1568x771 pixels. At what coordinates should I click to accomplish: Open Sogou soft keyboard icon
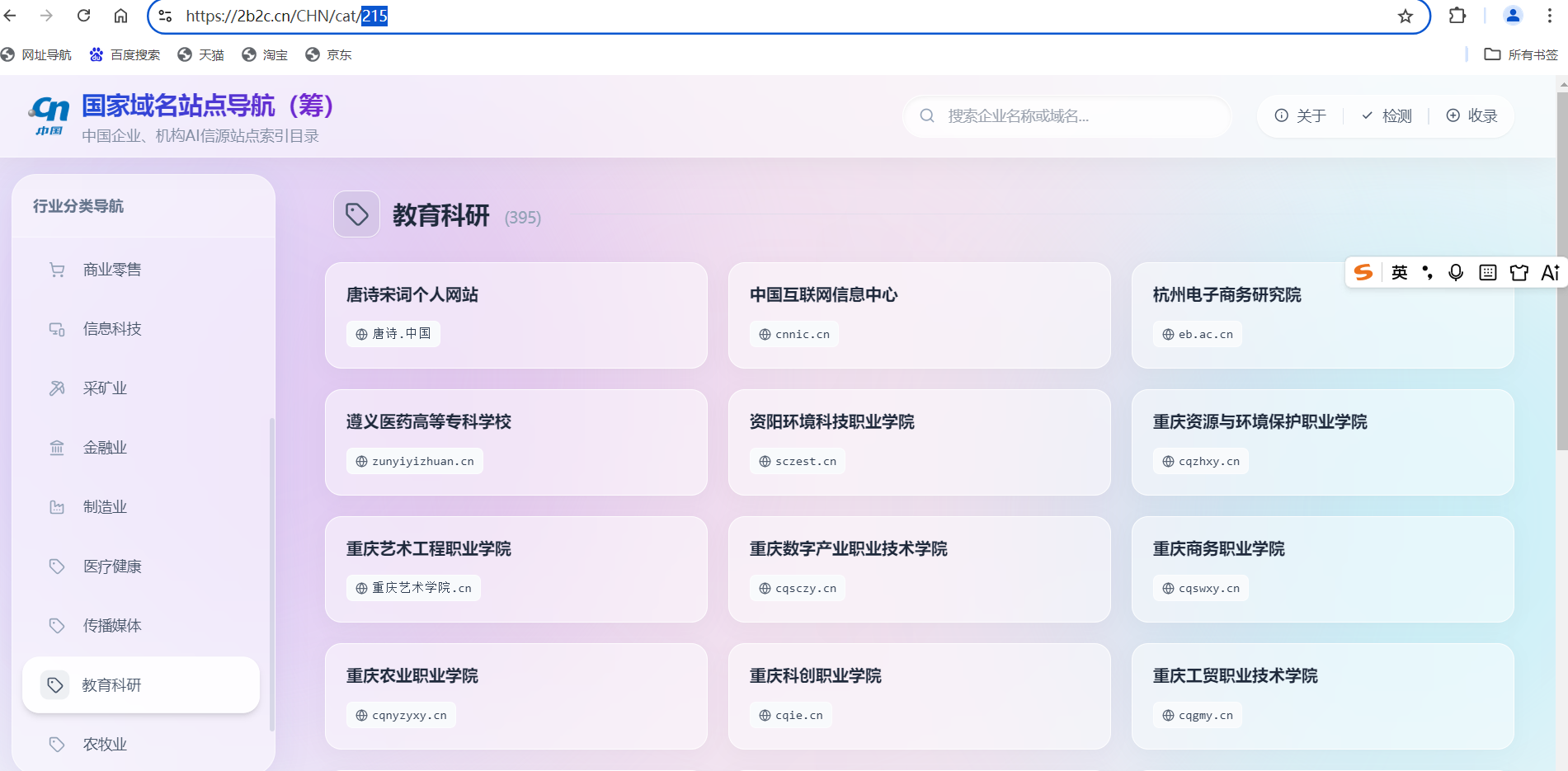click(1487, 272)
